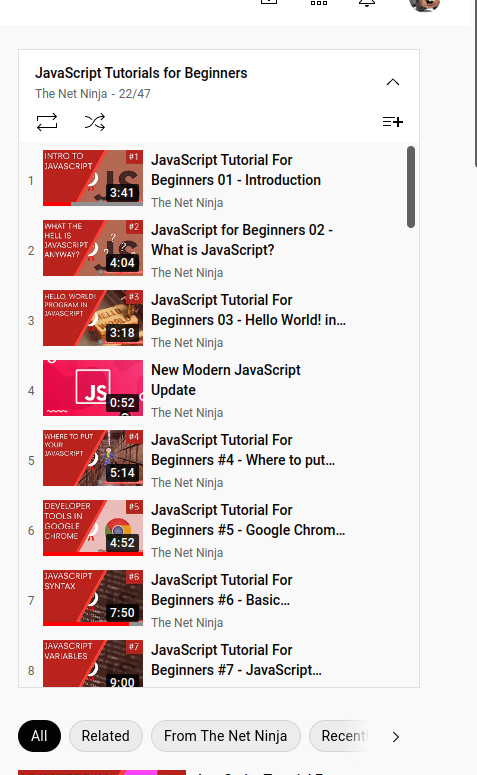Open thumbnail of #4 Where to put video
This screenshot has height=775, width=477.
93,458
